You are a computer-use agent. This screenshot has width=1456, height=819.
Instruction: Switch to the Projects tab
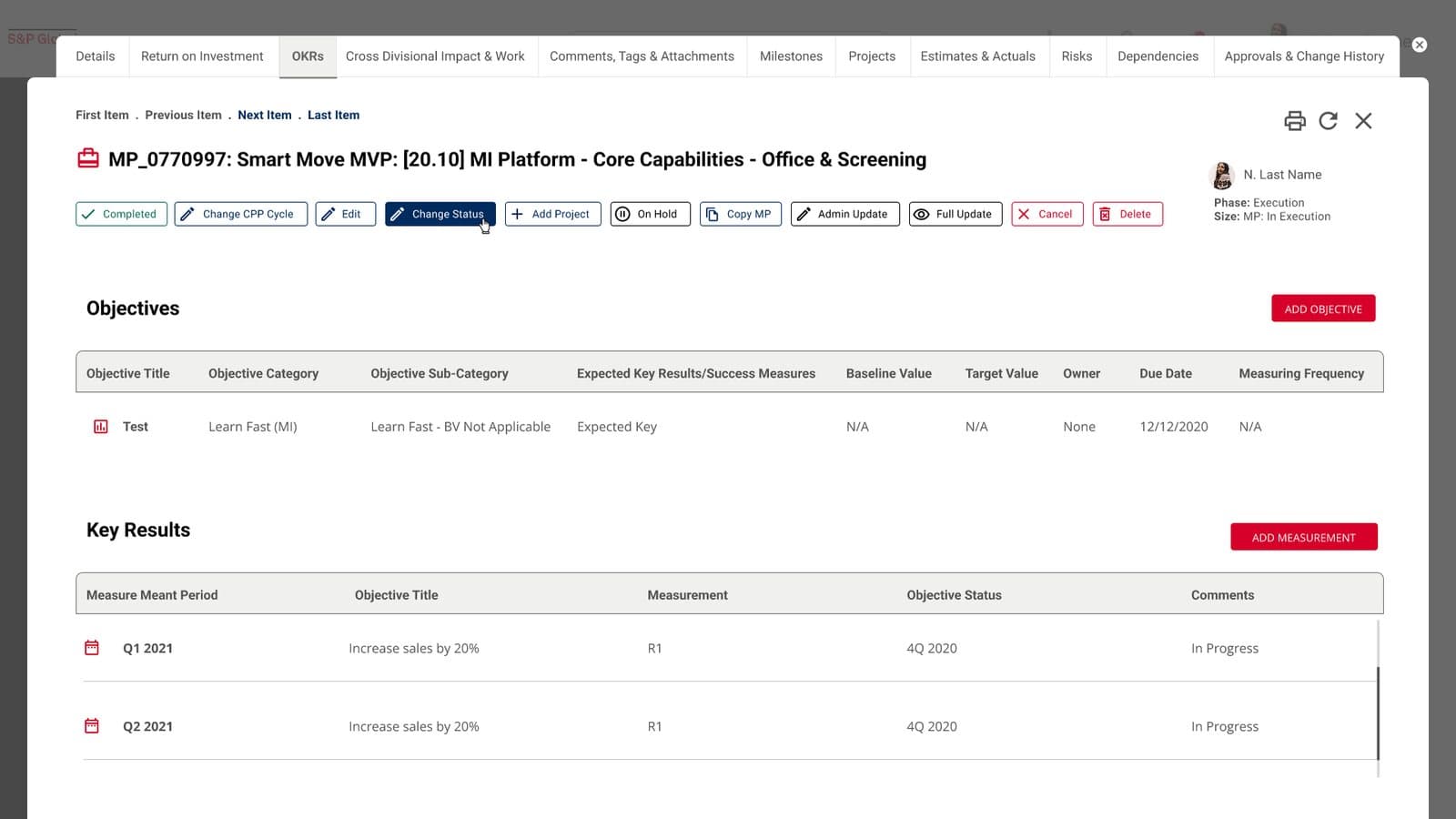click(872, 56)
